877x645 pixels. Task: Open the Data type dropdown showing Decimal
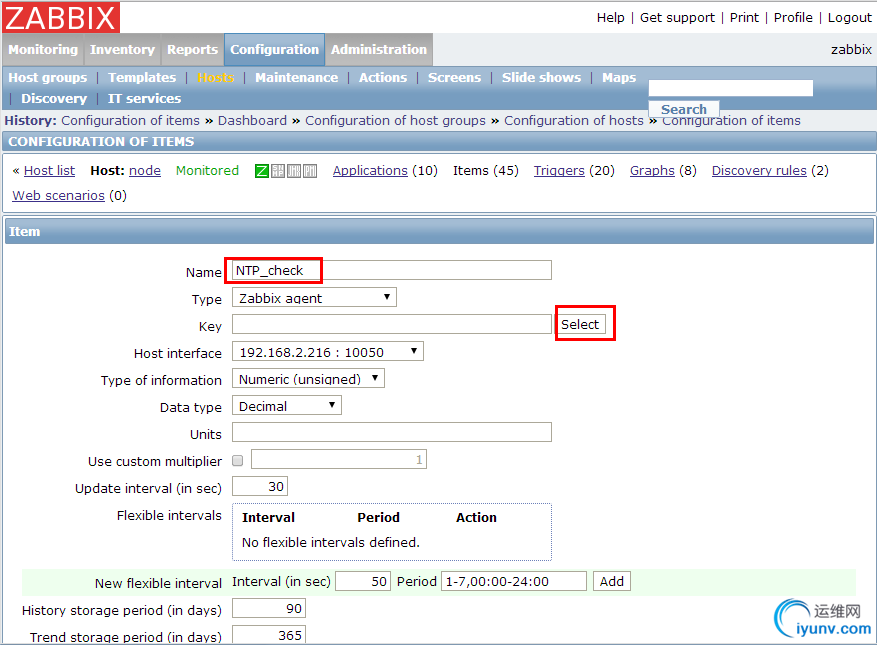coord(287,406)
